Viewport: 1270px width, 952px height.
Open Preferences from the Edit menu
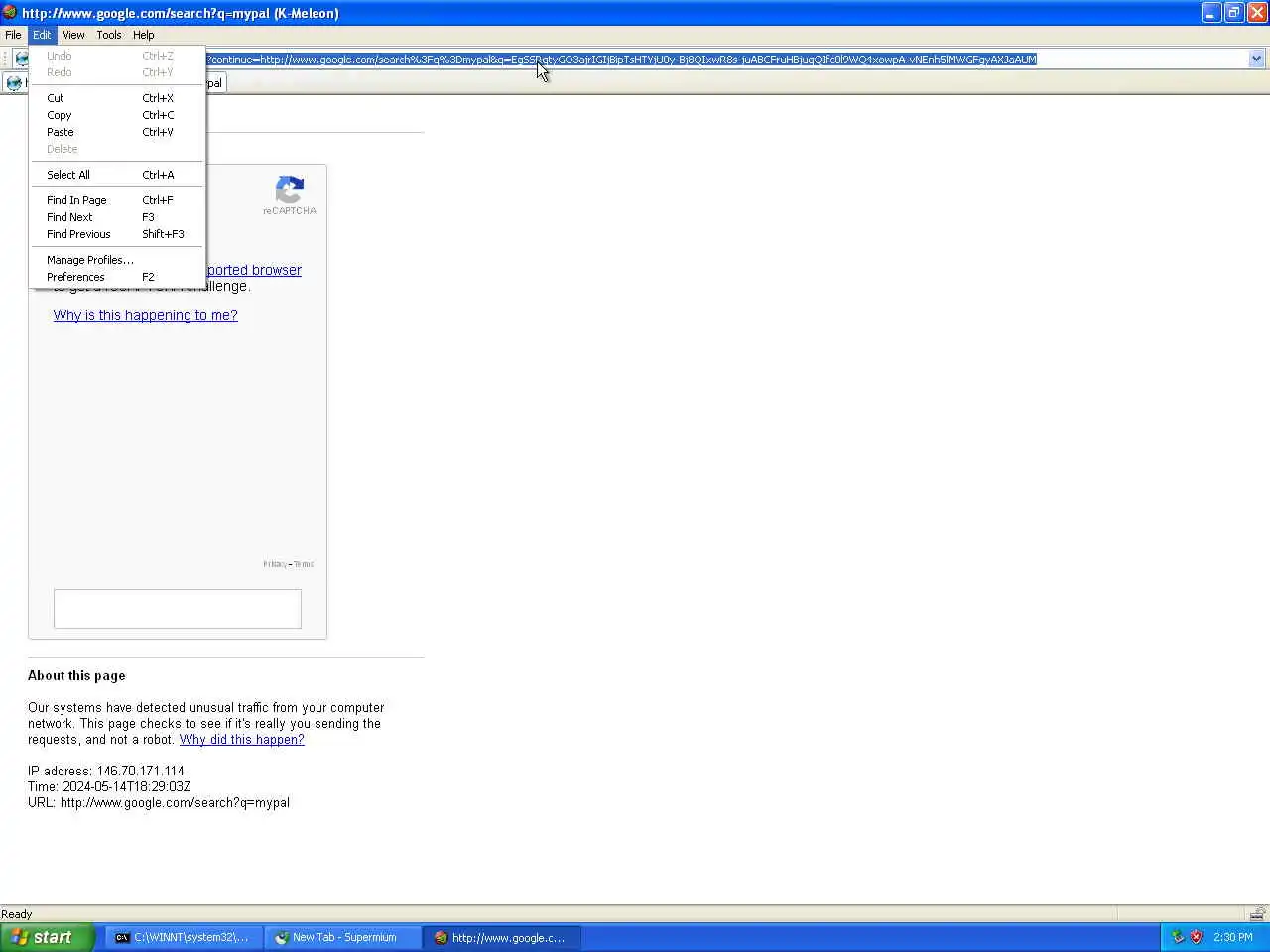[117, 277]
